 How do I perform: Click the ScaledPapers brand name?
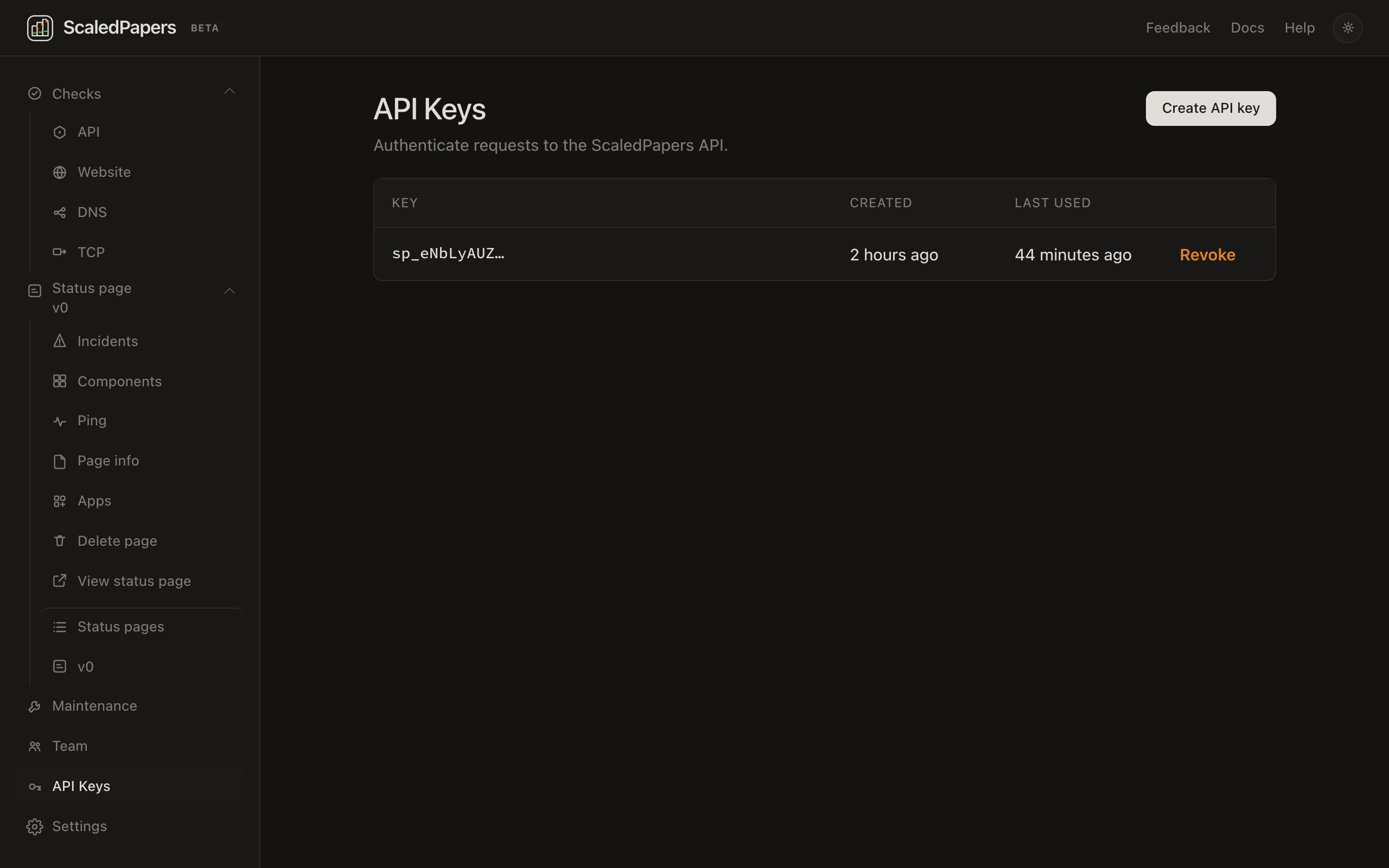(119, 28)
